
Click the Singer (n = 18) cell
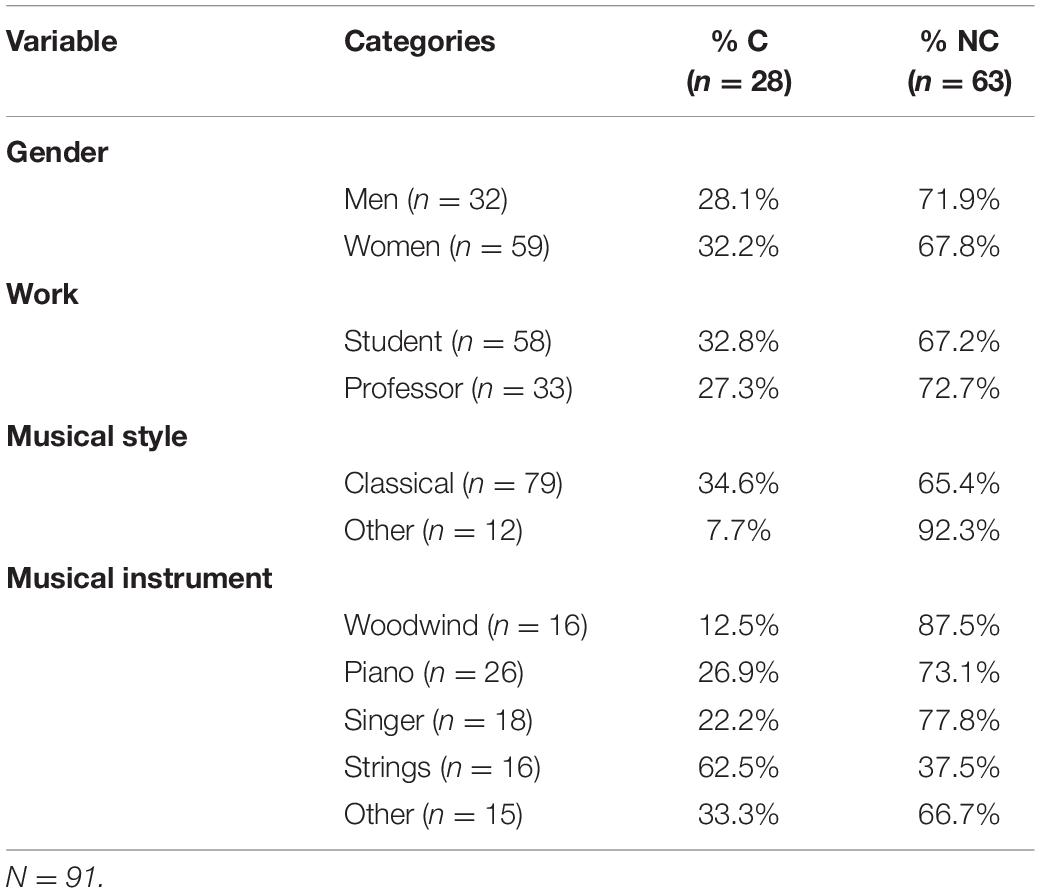[438, 721]
